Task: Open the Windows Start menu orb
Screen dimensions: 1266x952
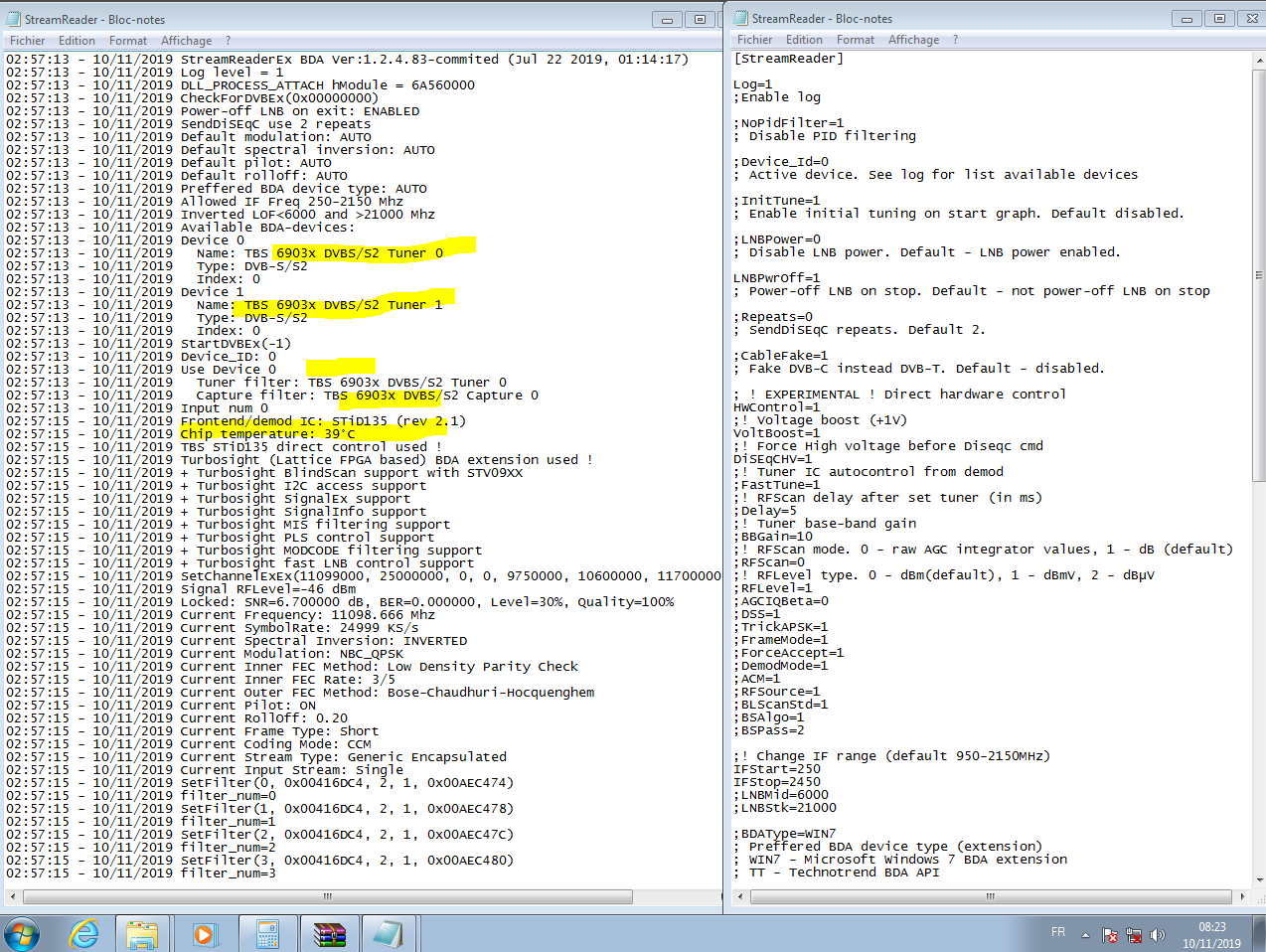Action: coord(22,935)
